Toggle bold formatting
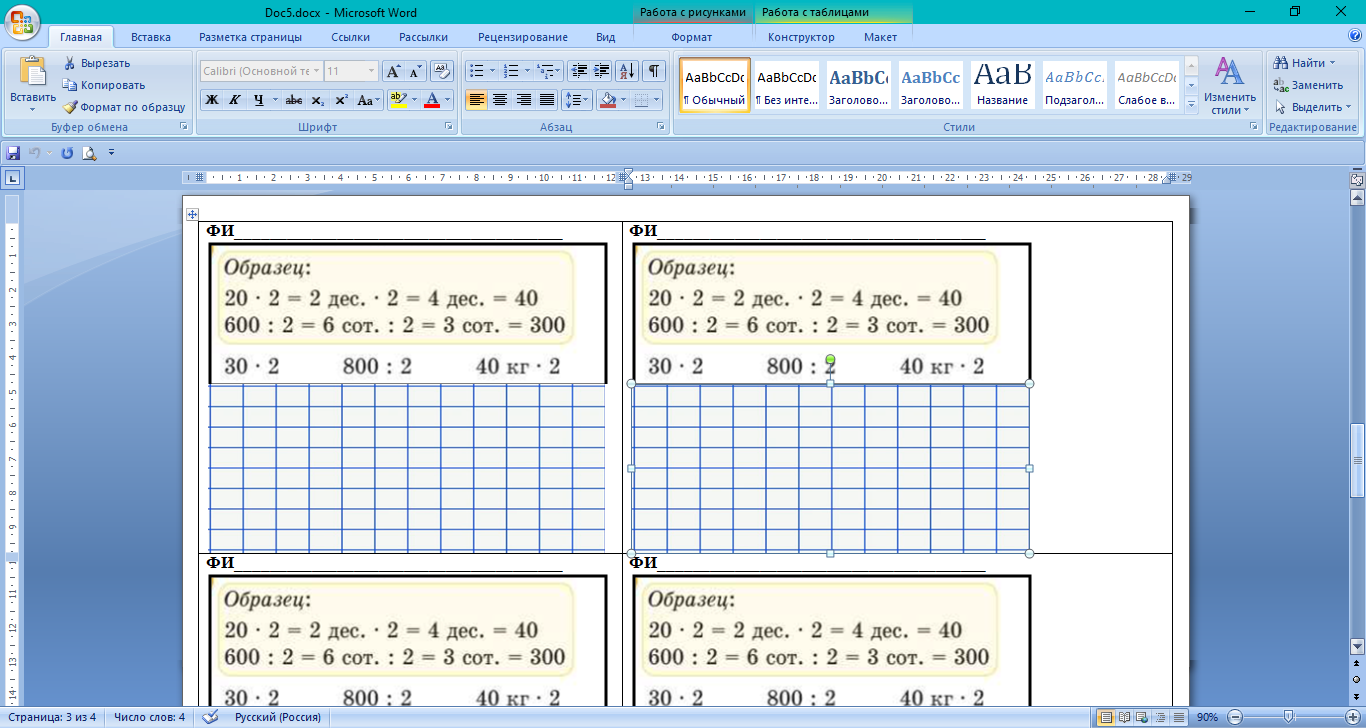The height and width of the screenshot is (728, 1366). (211, 100)
